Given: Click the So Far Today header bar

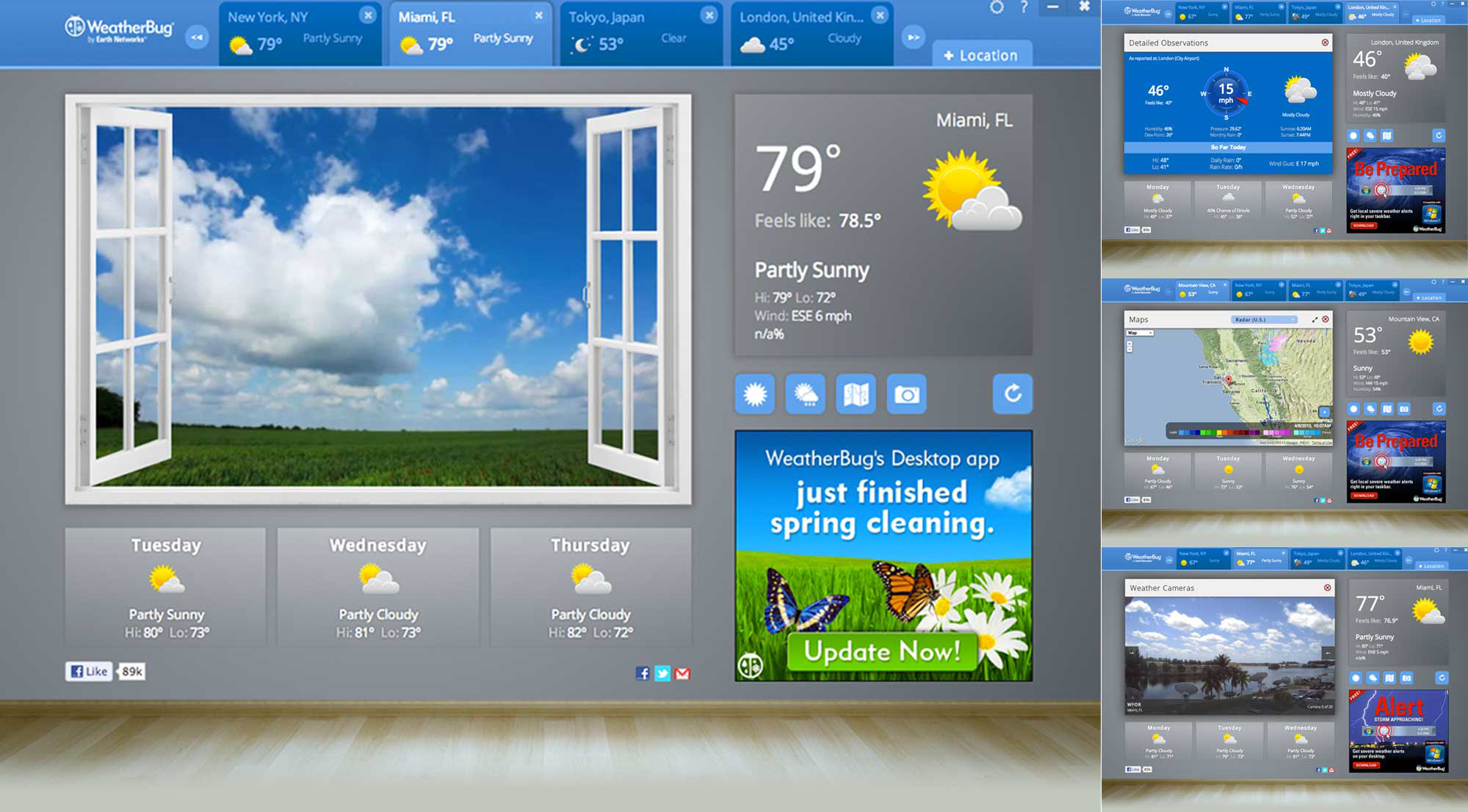Looking at the screenshot, I should pos(1228,148).
